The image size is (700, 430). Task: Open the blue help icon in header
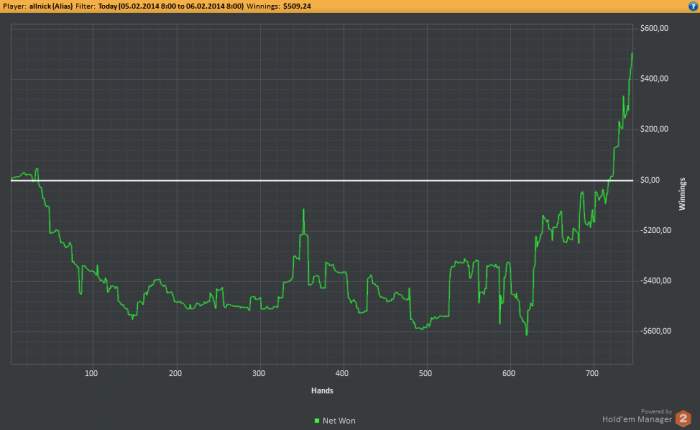click(x=693, y=6)
